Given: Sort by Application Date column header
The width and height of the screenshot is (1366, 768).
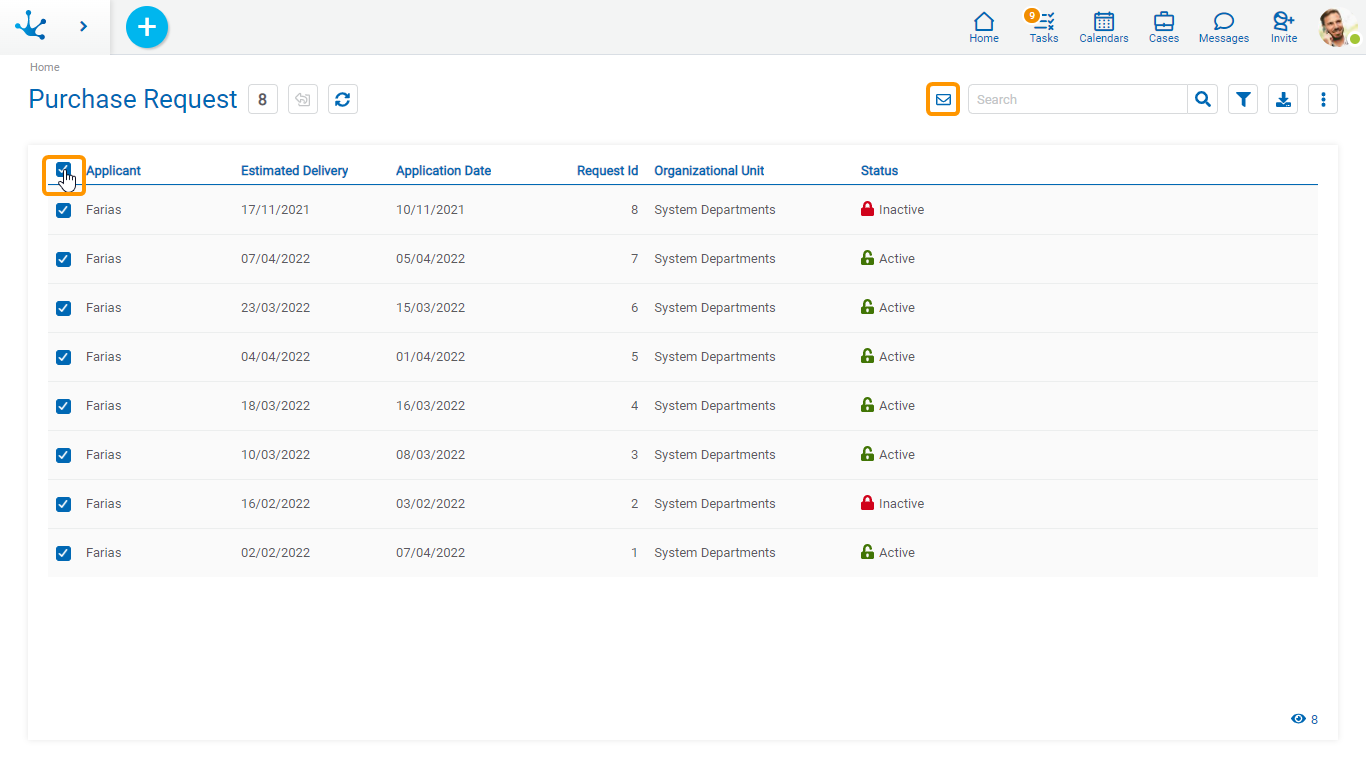Looking at the screenshot, I should click(443, 171).
